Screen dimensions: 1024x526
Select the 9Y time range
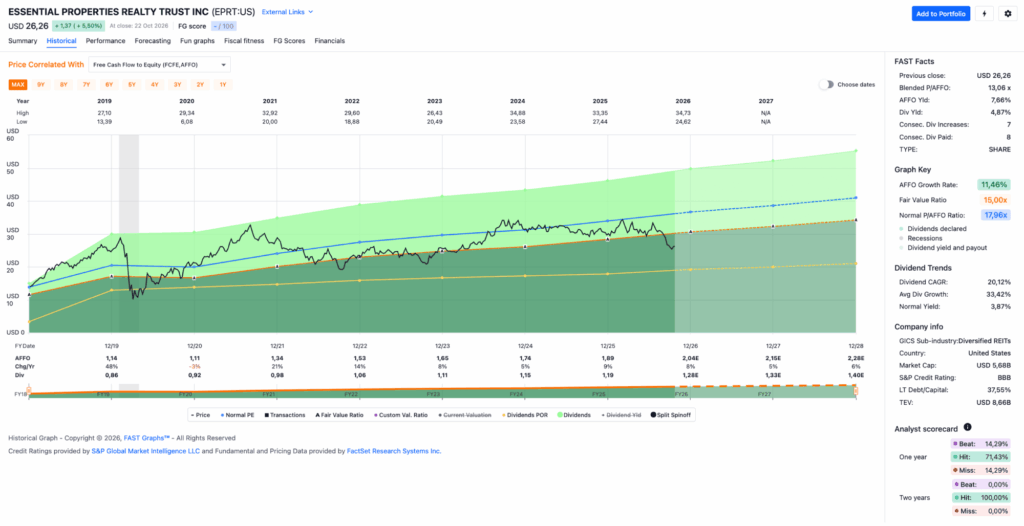coord(40,84)
